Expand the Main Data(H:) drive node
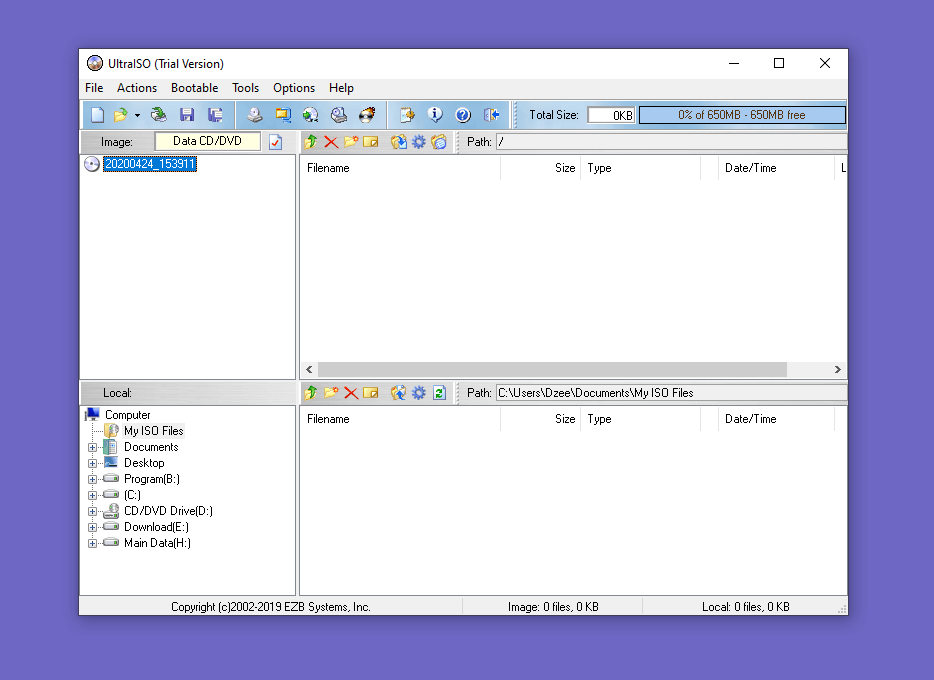The height and width of the screenshot is (680, 934). [x=92, y=544]
